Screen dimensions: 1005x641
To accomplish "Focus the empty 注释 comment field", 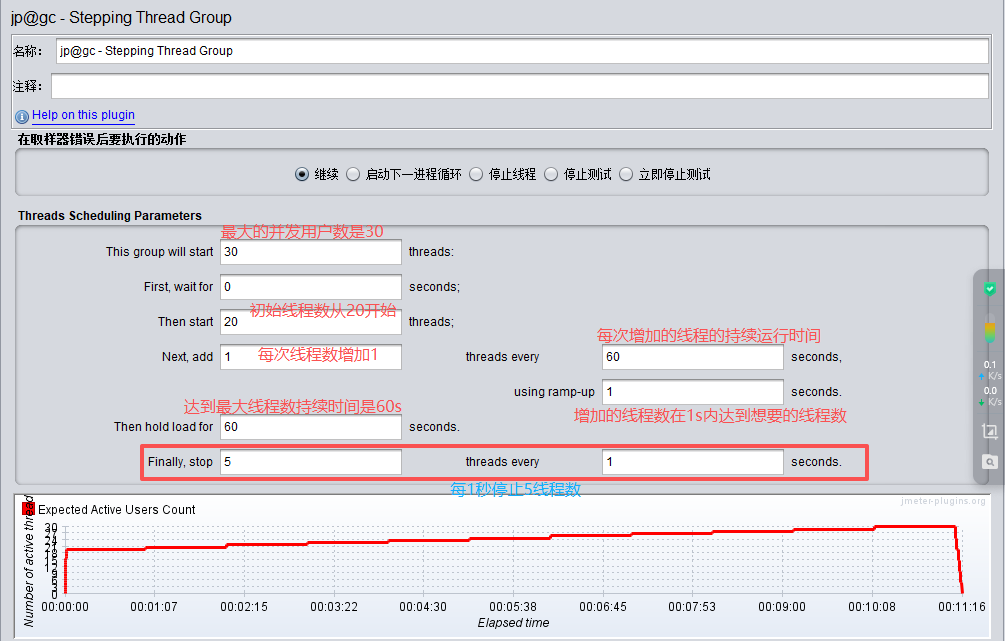I will [x=520, y=86].
